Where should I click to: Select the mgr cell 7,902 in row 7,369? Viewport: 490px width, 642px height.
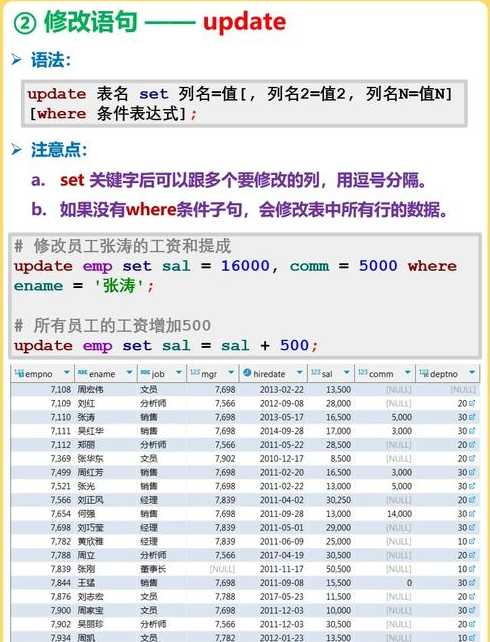(x=225, y=459)
